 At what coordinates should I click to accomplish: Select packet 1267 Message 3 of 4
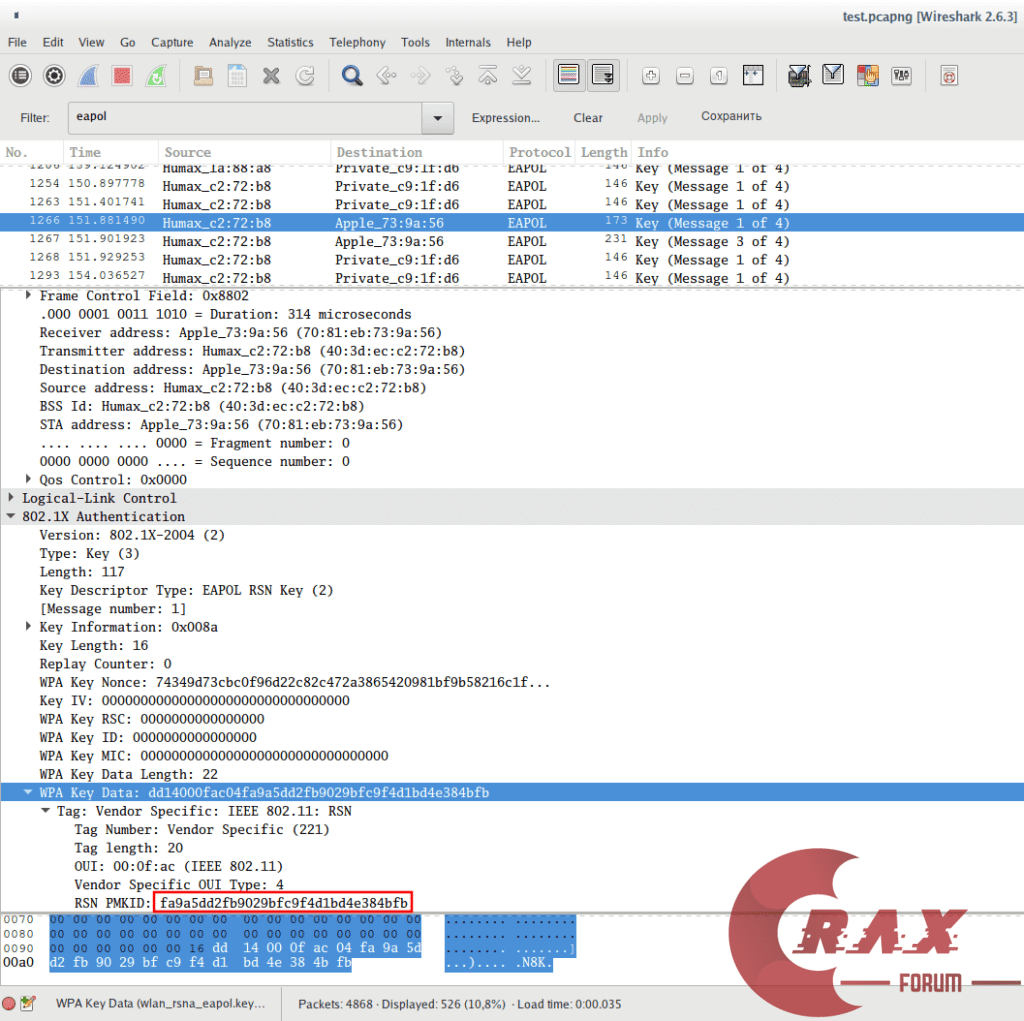pyautogui.click(x=512, y=241)
